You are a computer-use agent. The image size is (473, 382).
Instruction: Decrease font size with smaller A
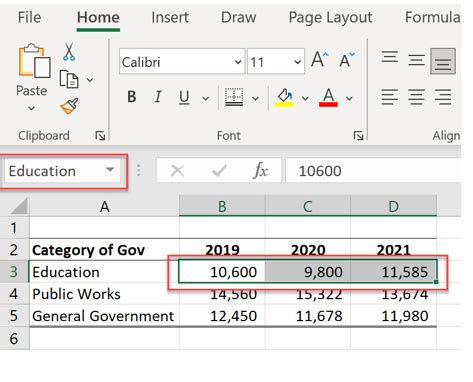(x=347, y=60)
